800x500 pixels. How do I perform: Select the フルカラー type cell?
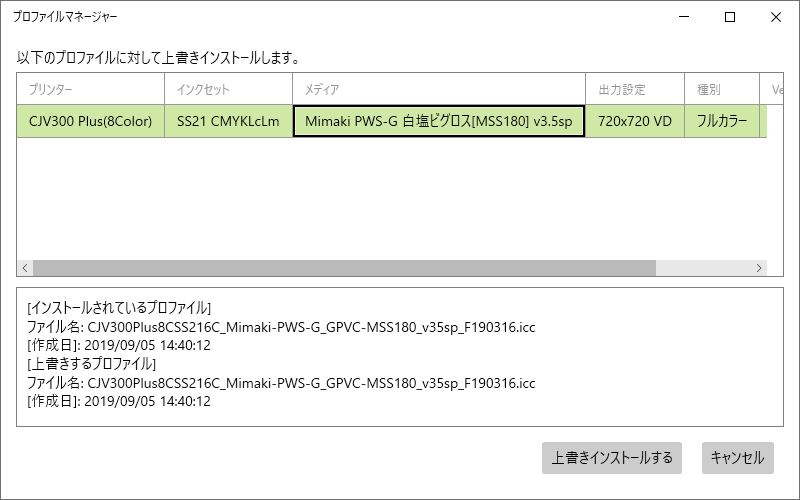coord(722,121)
